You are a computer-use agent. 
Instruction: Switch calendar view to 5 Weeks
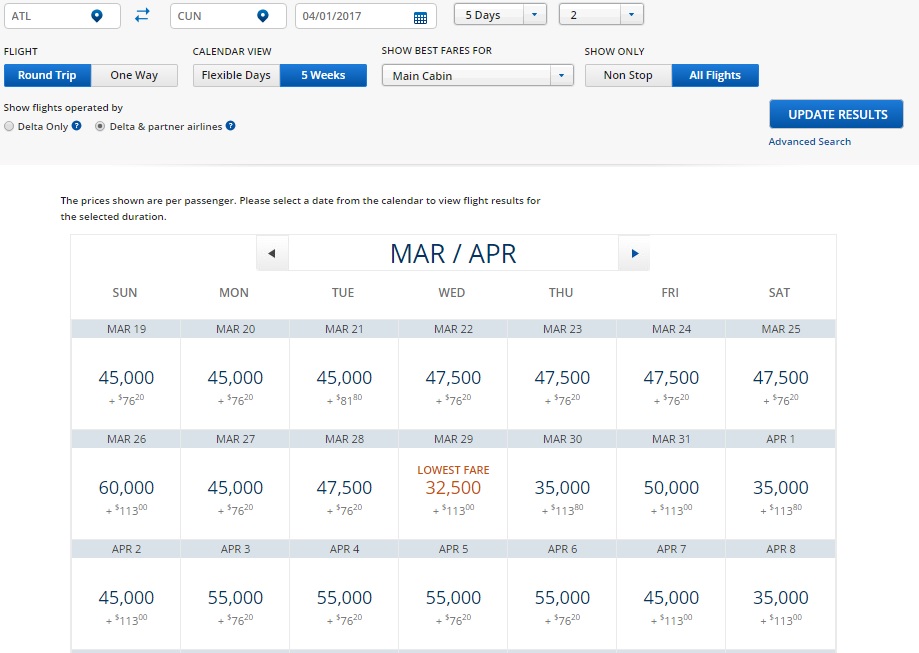tap(324, 76)
